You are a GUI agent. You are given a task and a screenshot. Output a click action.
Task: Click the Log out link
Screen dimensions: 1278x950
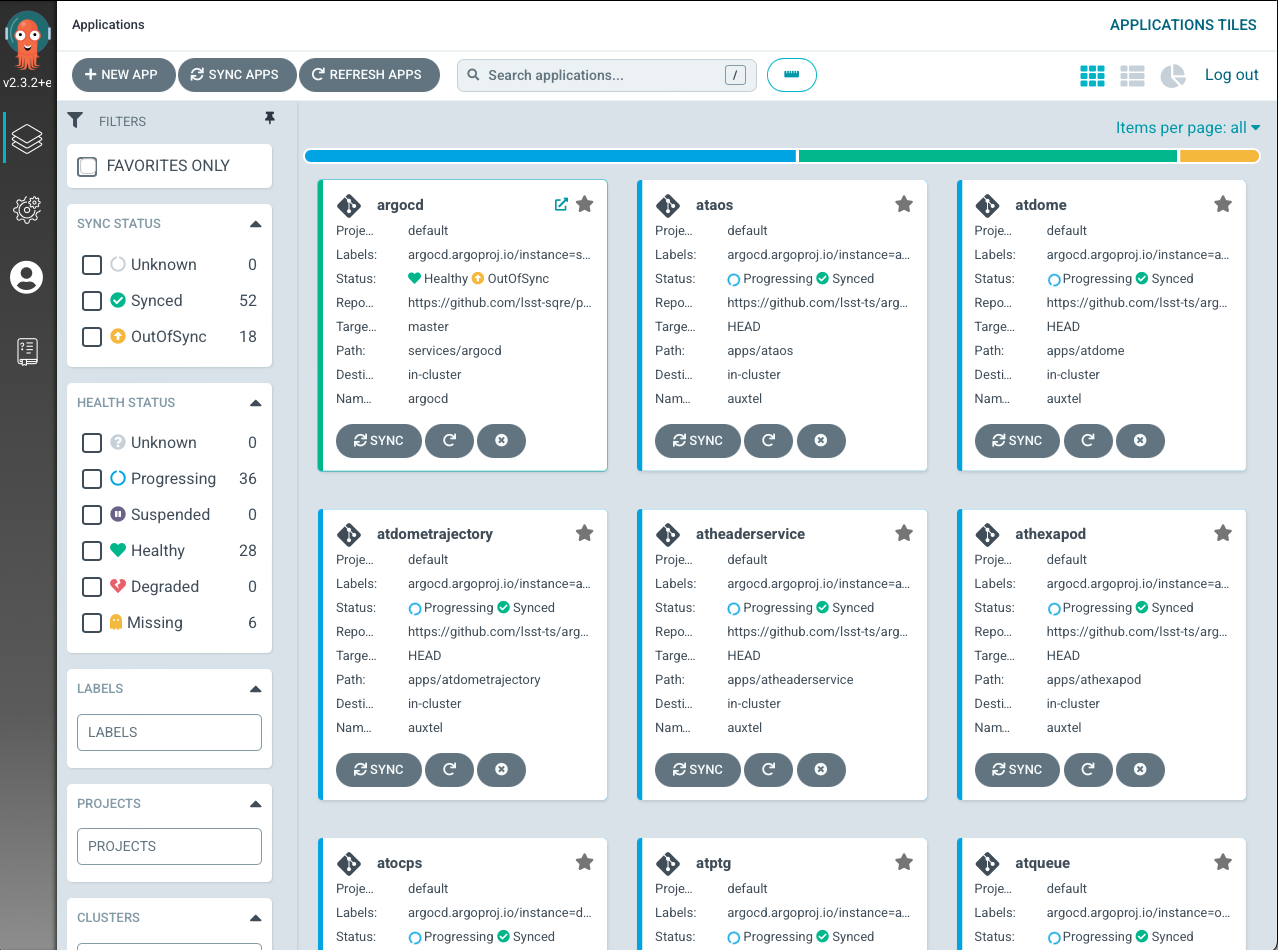tap(1231, 75)
